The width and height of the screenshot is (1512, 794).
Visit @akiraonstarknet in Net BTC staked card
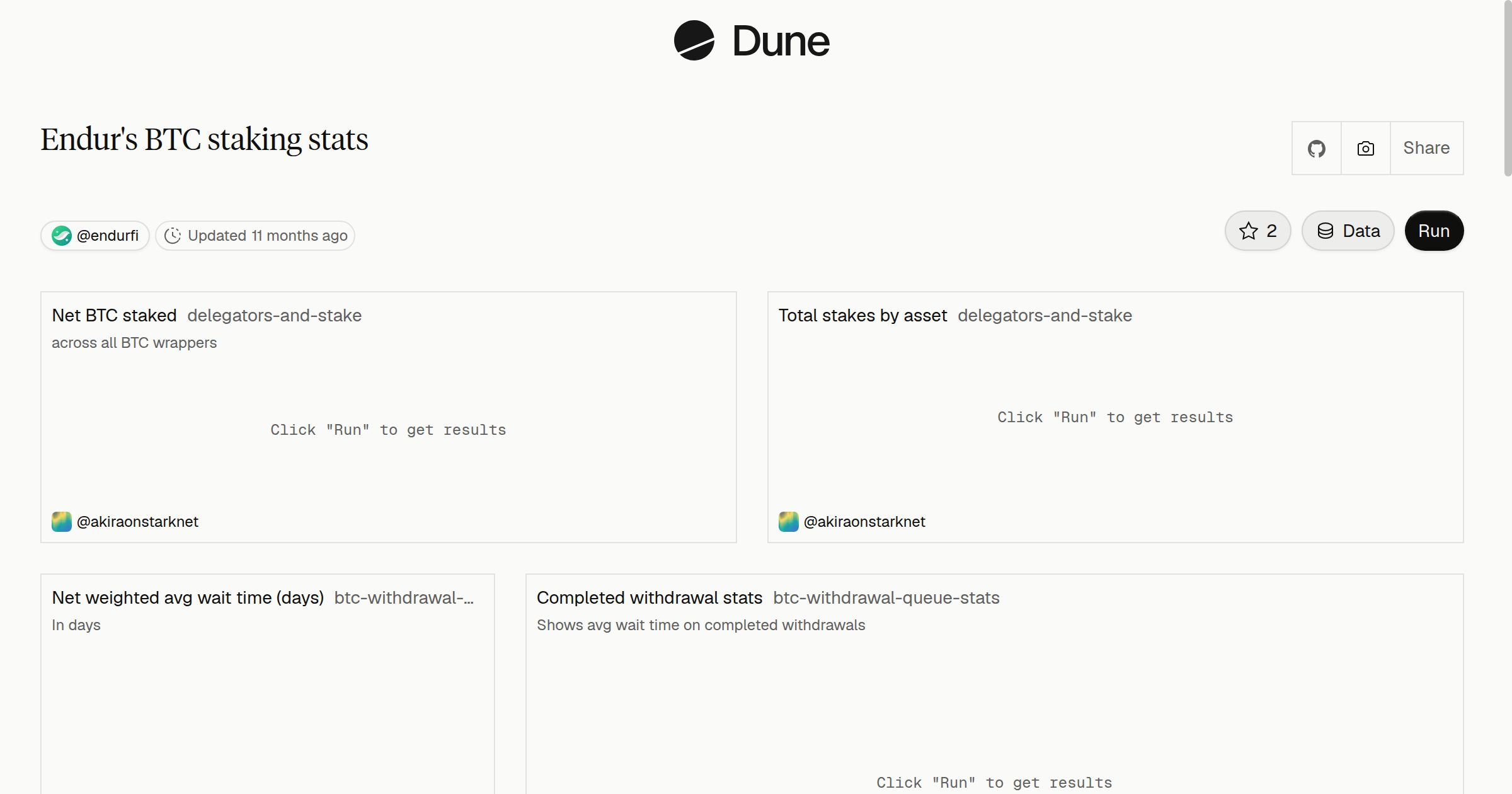point(137,522)
